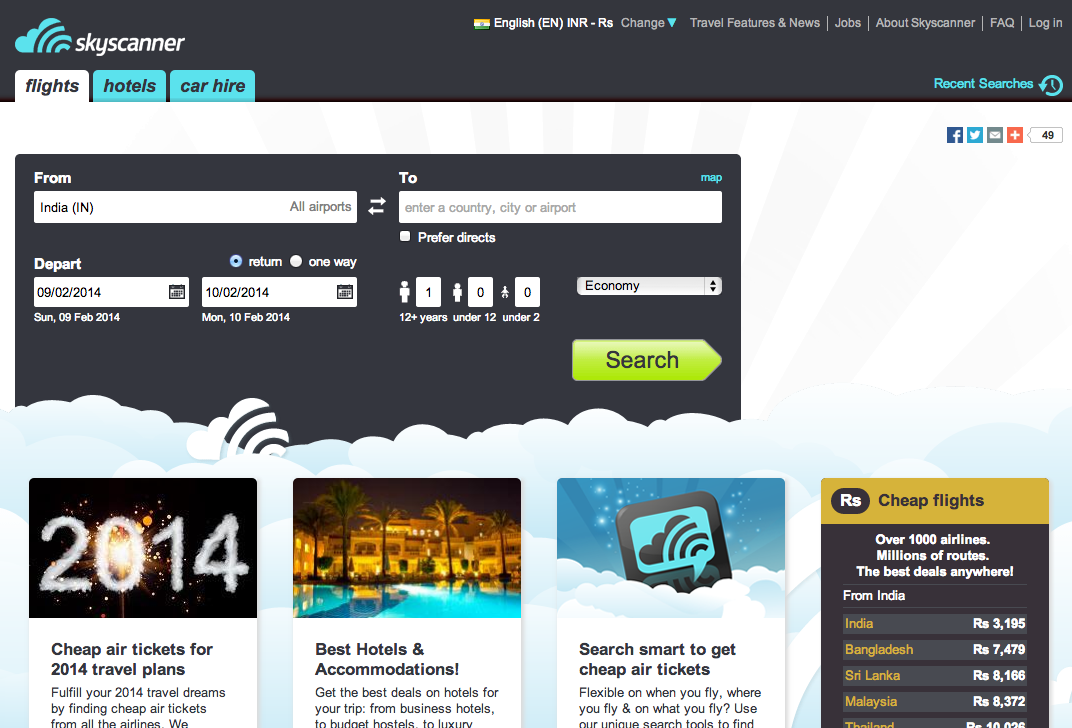This screenshot has width=1072, height=728.
Task: Select Malaysia Rs 8,372 flight deal
Action: [935, 701]
